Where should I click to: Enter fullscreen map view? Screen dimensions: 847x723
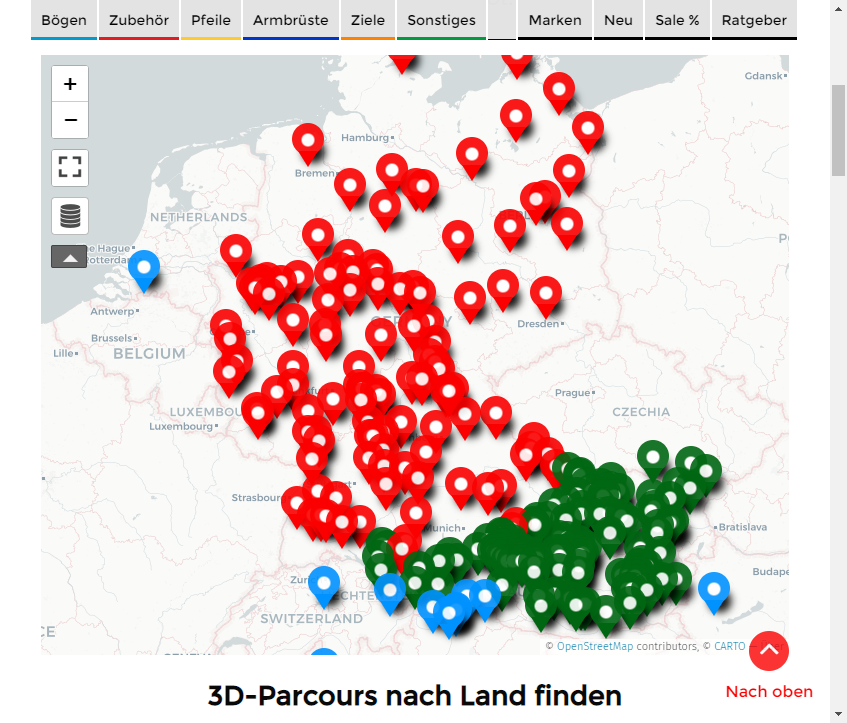(70, 168)
